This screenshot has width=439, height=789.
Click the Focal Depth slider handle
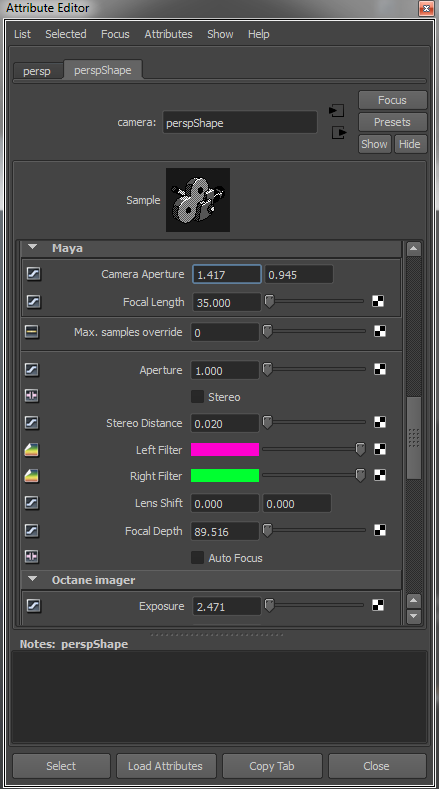[268, 530]
